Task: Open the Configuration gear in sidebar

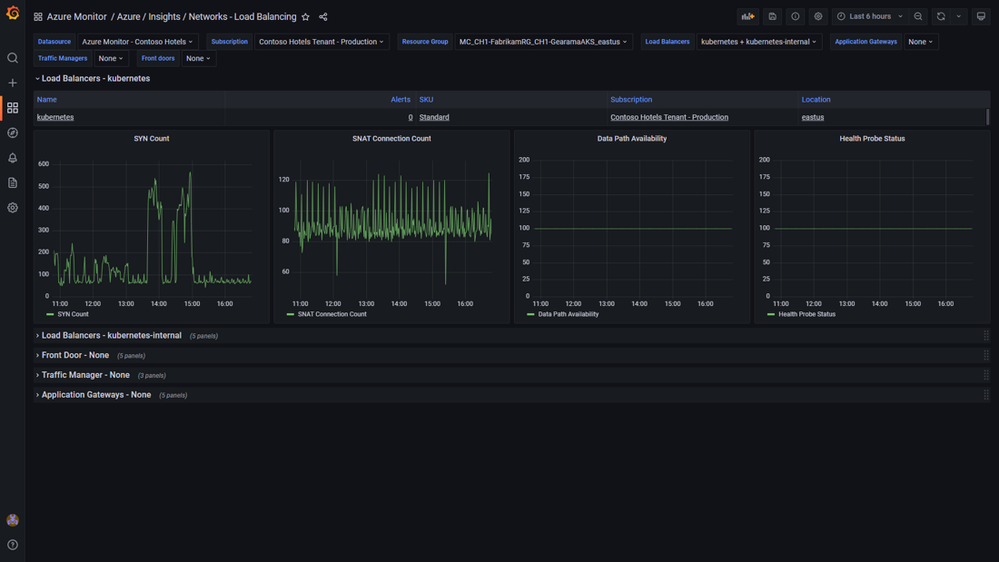Action: tap(12, 208)
